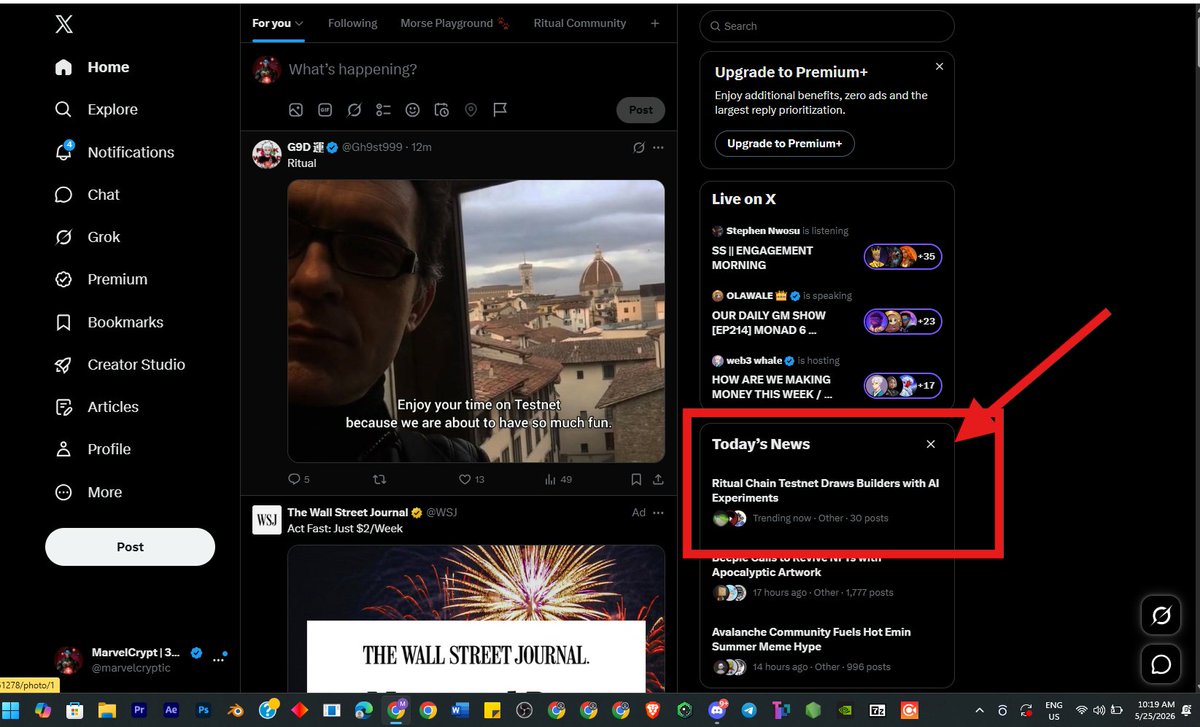Schedule the post with calendar icon
This screenshot has height=727, width=1200.
point(442,110)
